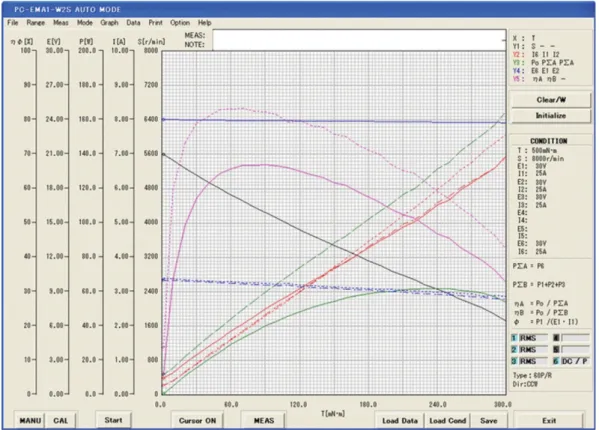
Task: Click the Exit button
Action: click(549, 420)
